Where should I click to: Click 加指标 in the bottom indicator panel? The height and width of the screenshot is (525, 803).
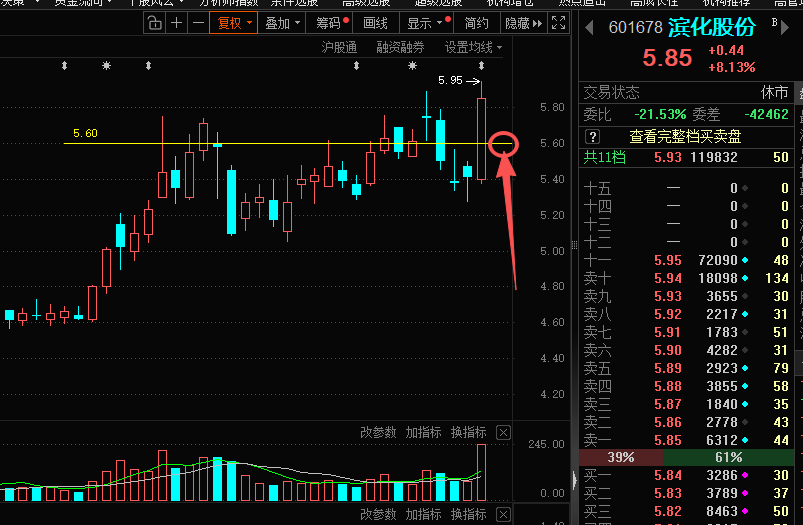tap(423, 514)
